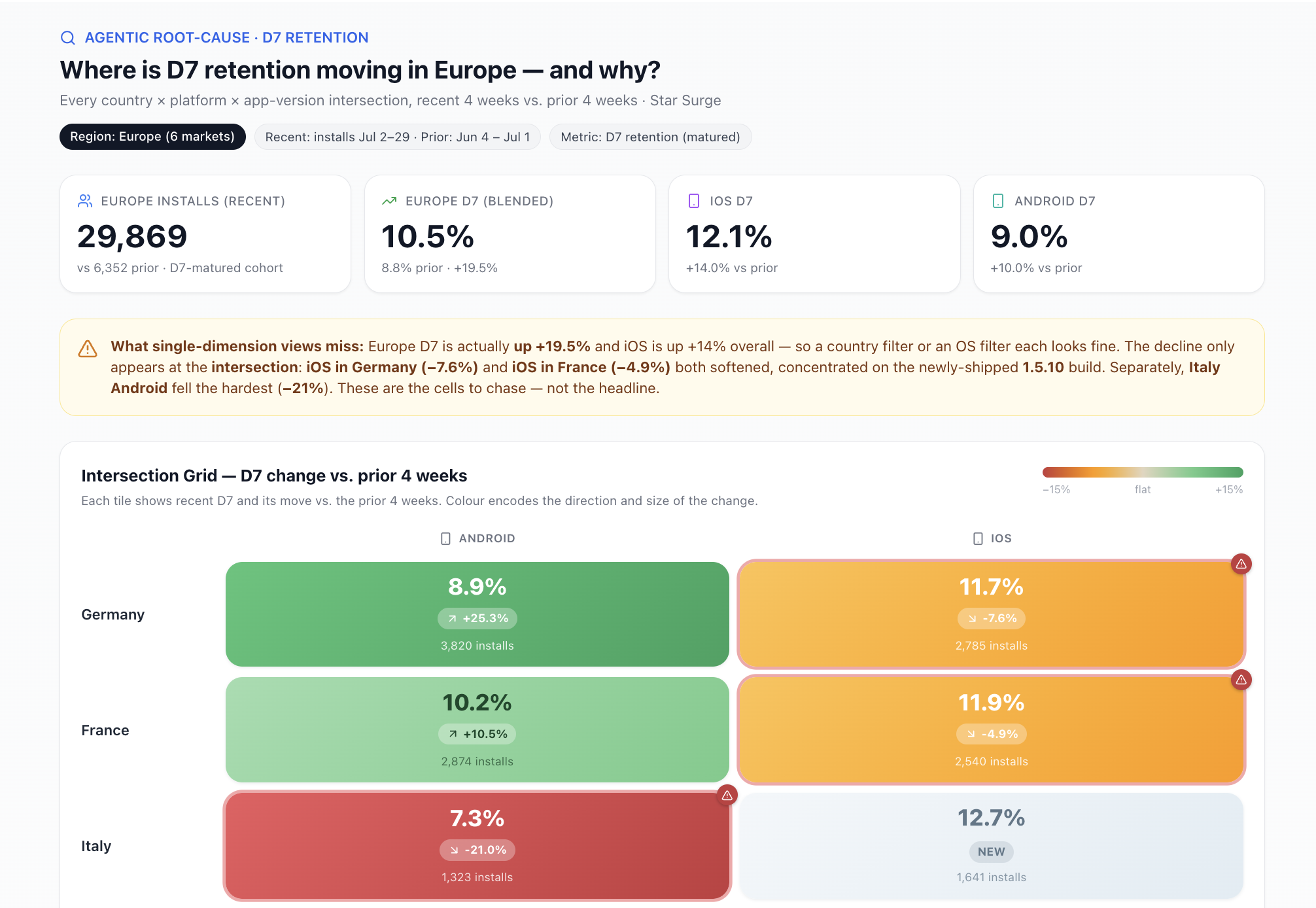Click the -21.0% change chip on Italy Android
Image resolution: width=1316 pixels, height=908 pixels.
point(477,850)
